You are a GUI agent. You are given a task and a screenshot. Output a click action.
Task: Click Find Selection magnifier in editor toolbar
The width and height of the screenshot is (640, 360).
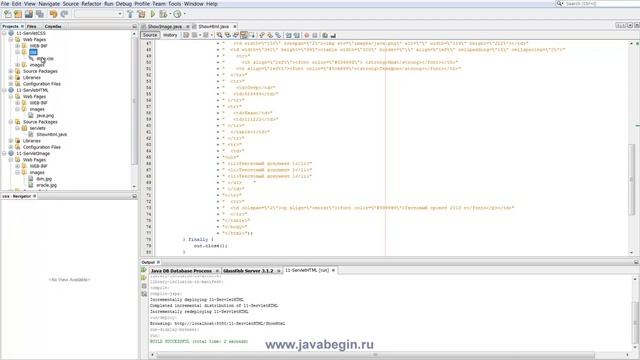pyautogui.click(x=220, y=35)
